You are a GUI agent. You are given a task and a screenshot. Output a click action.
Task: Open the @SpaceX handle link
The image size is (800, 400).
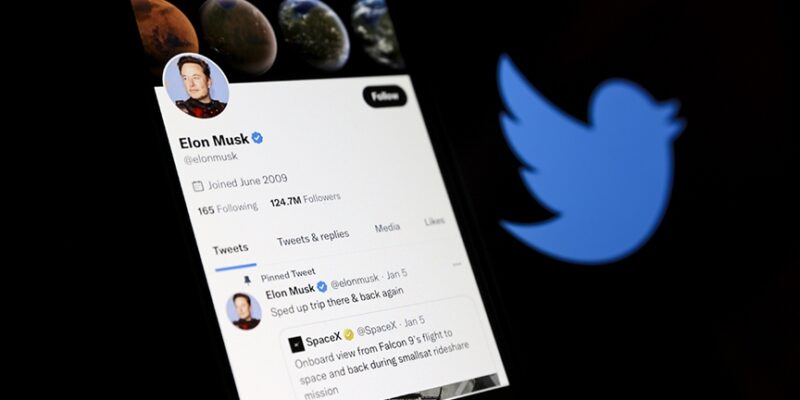[x=377, y=329]
